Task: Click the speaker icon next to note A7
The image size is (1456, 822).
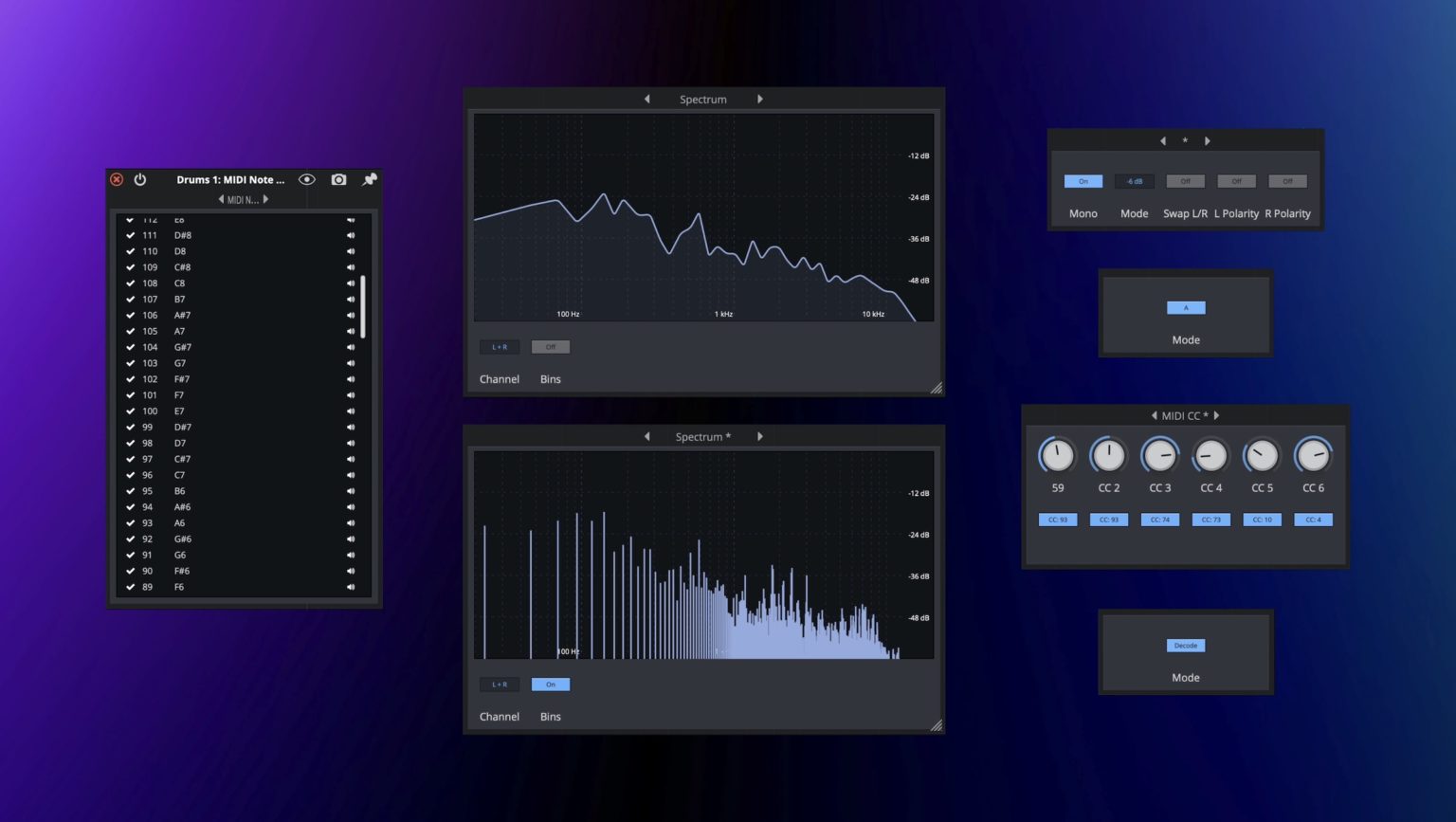Action: (x=350, y=331)
